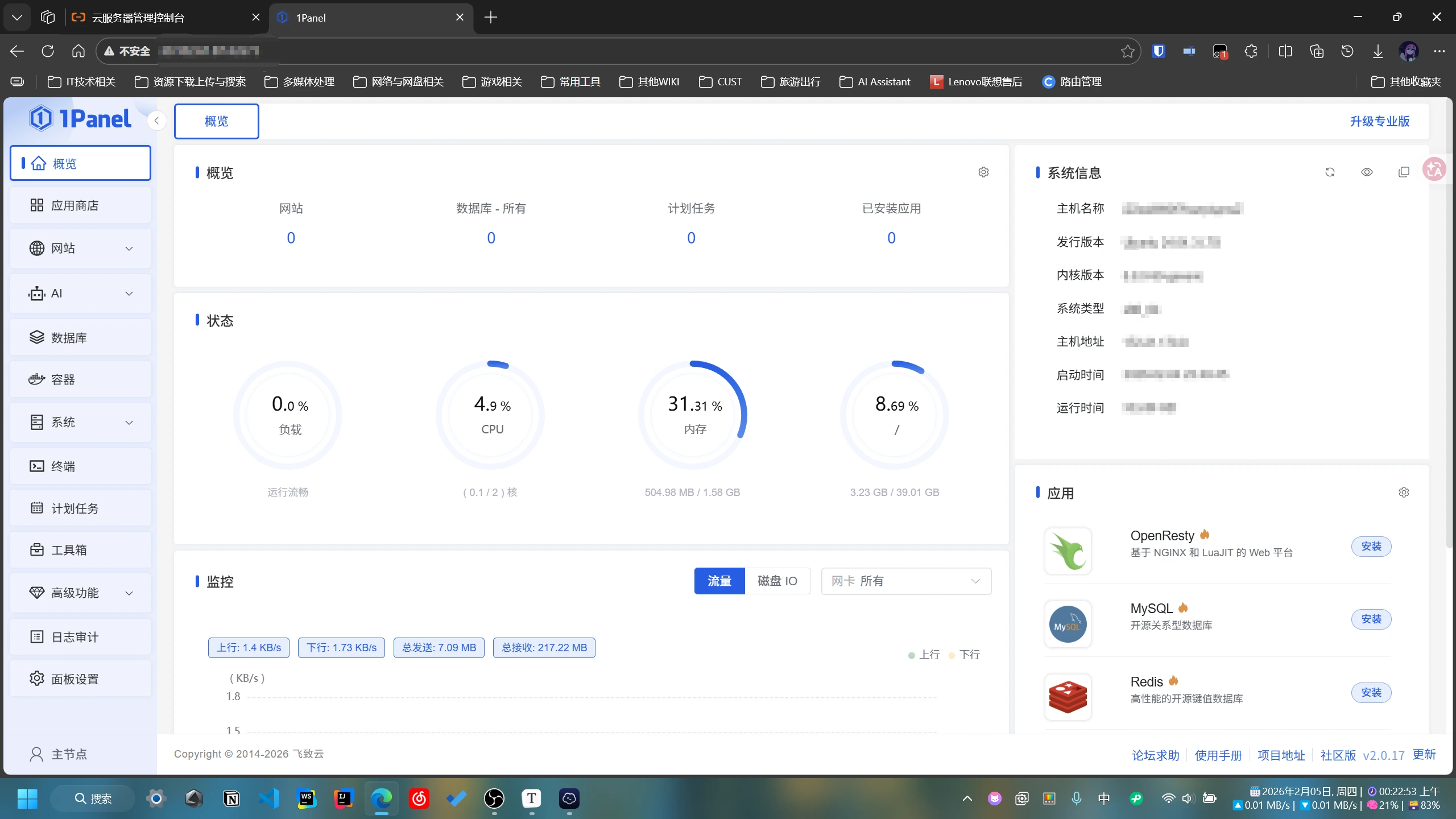Screen dimensions: 1456x819
Task: Open the 应用 panel settings gear
Action: click(x=1404, y=492)
